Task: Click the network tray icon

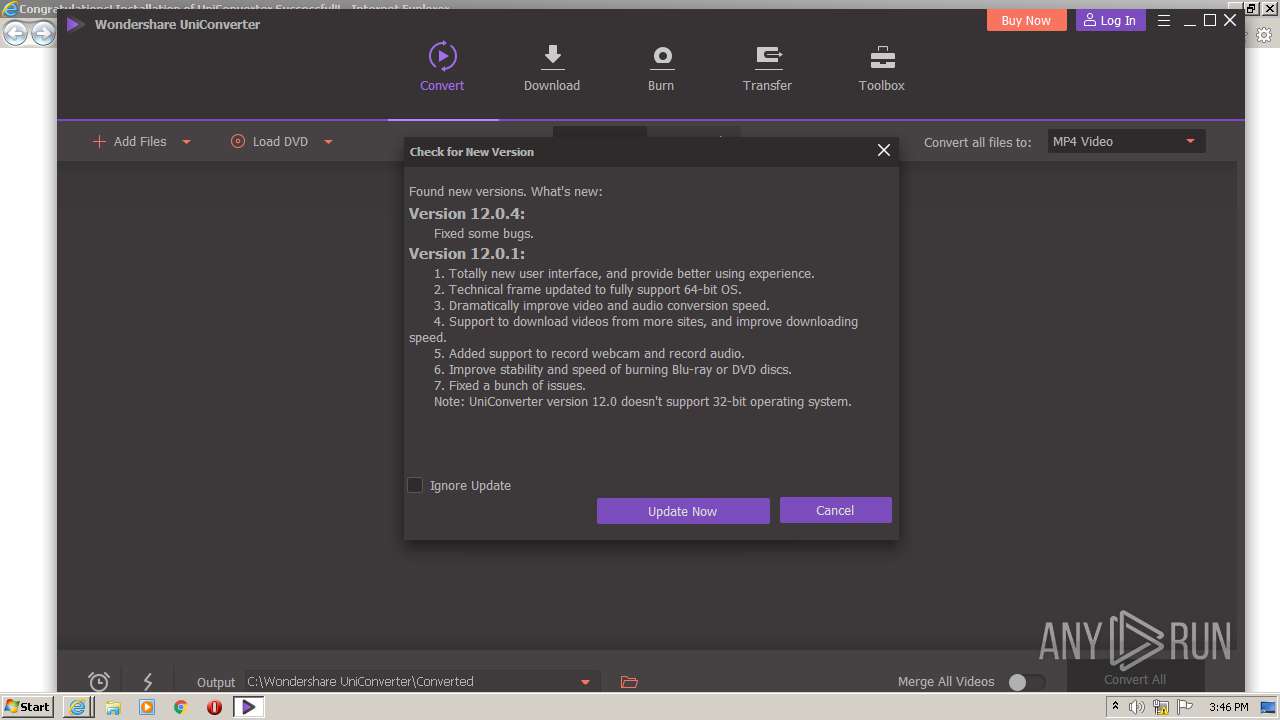Action: [1161, 707]
